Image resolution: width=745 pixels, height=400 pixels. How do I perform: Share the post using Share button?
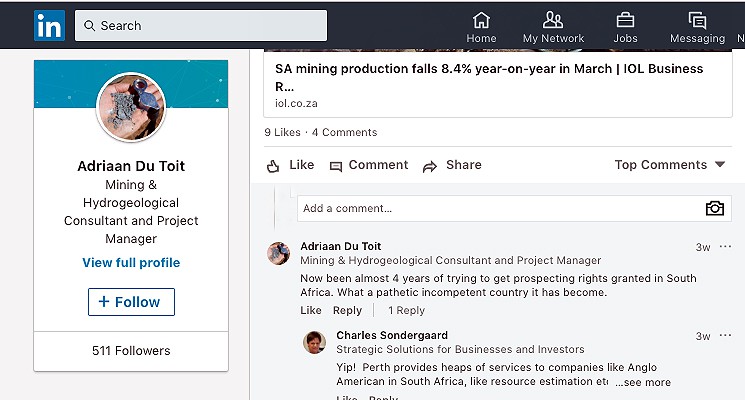[452, 165]
